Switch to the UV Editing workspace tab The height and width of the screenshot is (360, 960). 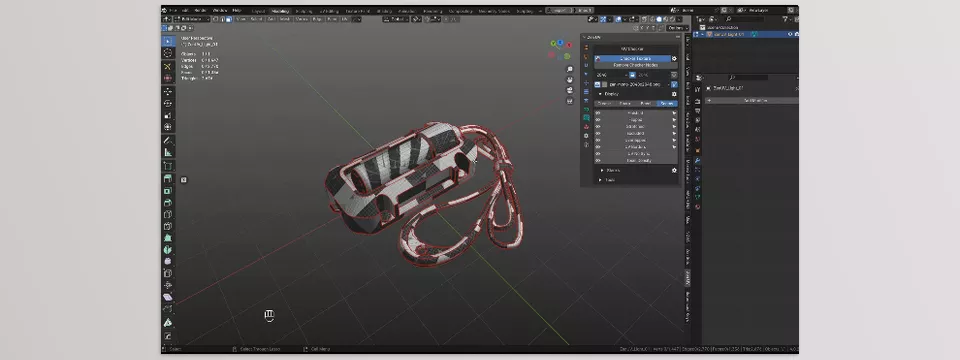[330, 10]
